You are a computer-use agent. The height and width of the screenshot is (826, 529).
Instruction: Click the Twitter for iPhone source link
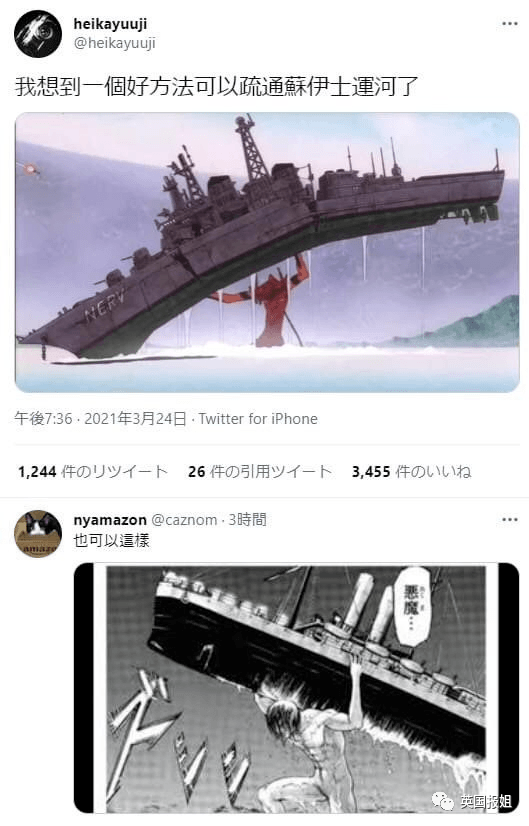(258, 419)
